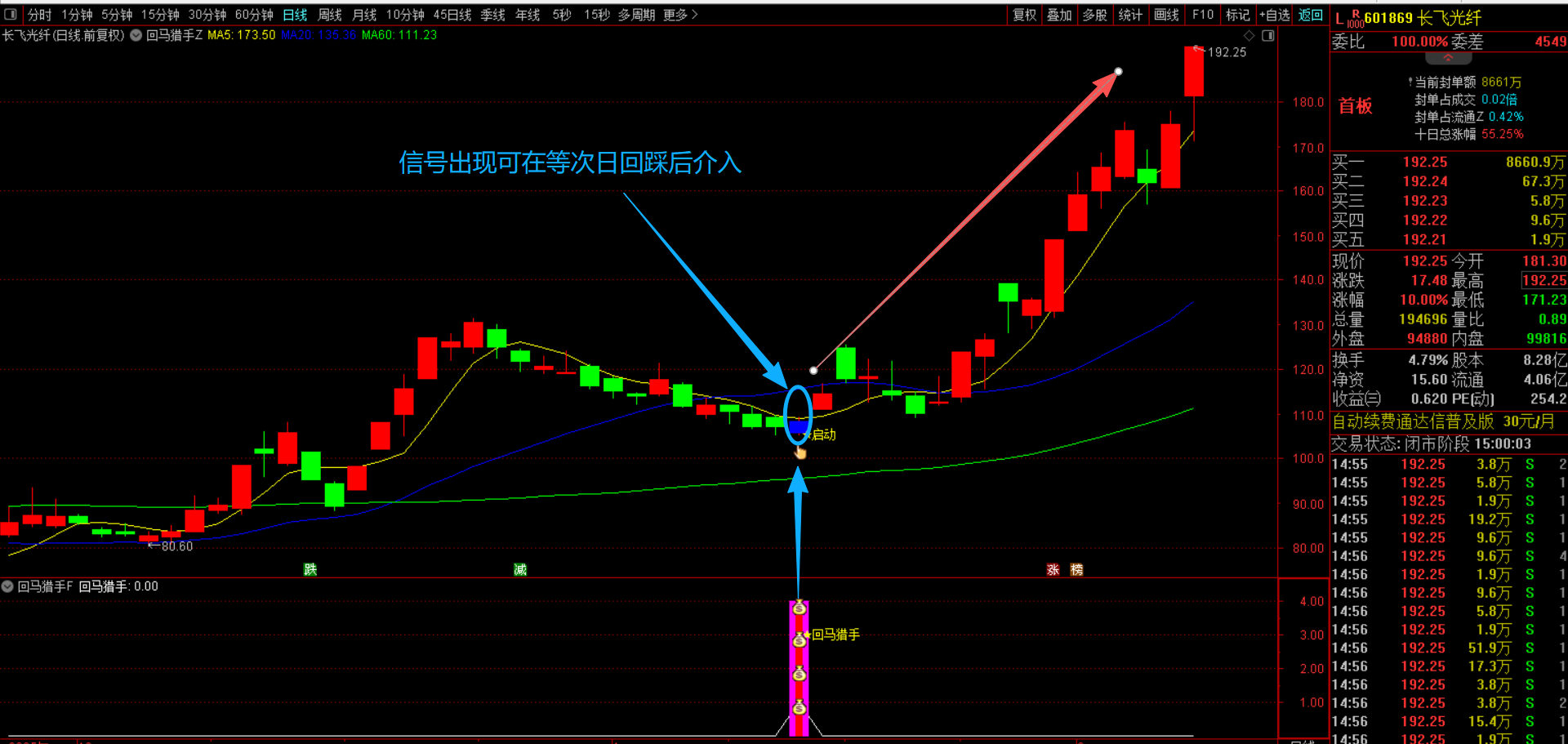Screen dimensions: 1568x744
Task: Select the 日线 daily period tab
Action: point(295,15)
